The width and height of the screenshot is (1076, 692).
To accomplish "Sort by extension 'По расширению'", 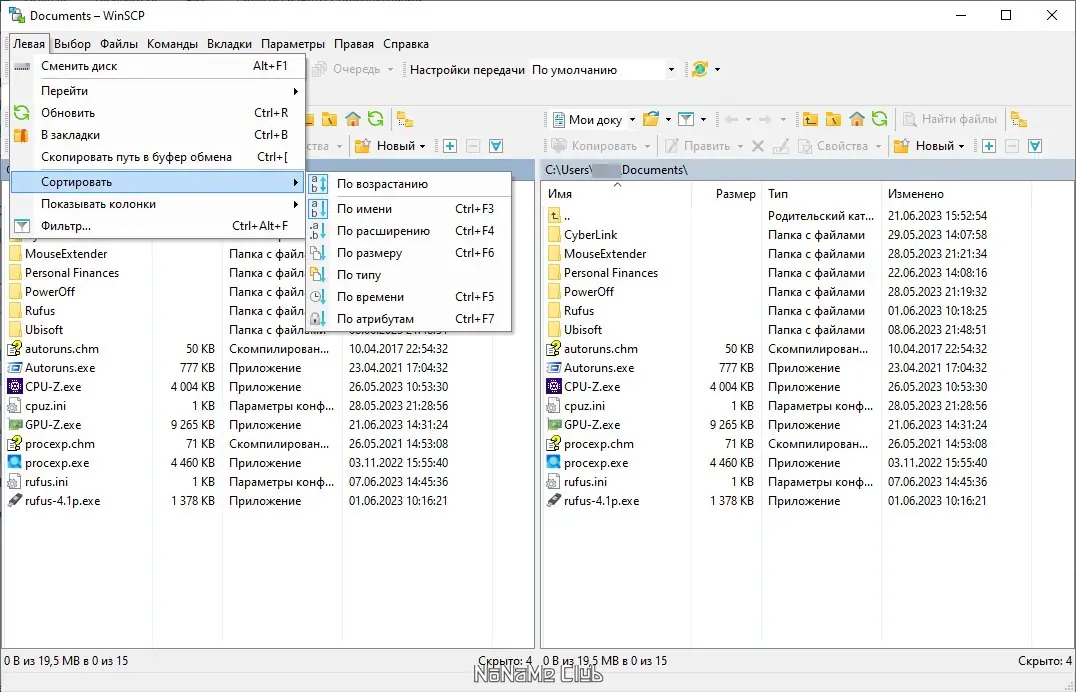I will tap(410, 231).
